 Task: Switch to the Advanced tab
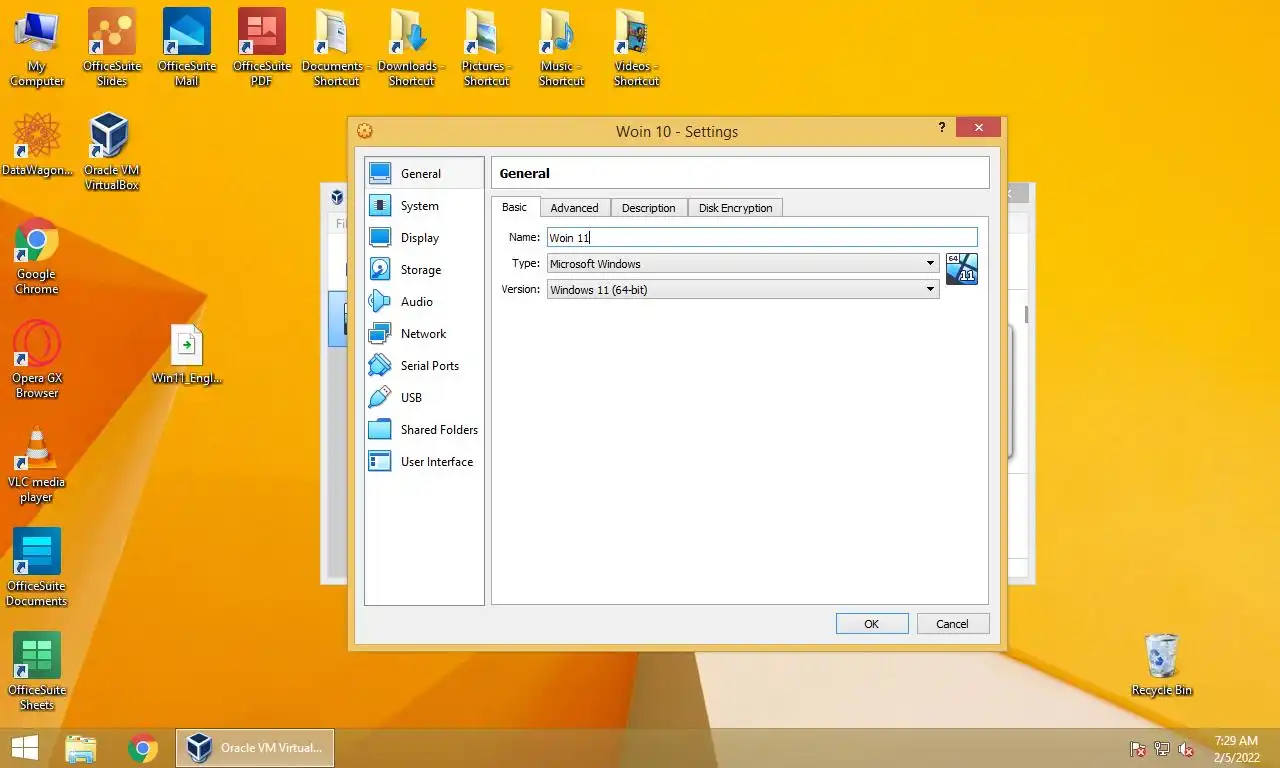pyautogui.click(x=574, y=208)
